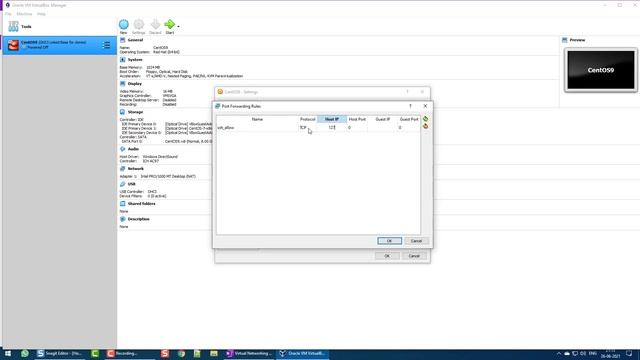Select the ssh_allow rule name cell
The height and width of the screenshot is (360, 640).
(x=257, y=128)
